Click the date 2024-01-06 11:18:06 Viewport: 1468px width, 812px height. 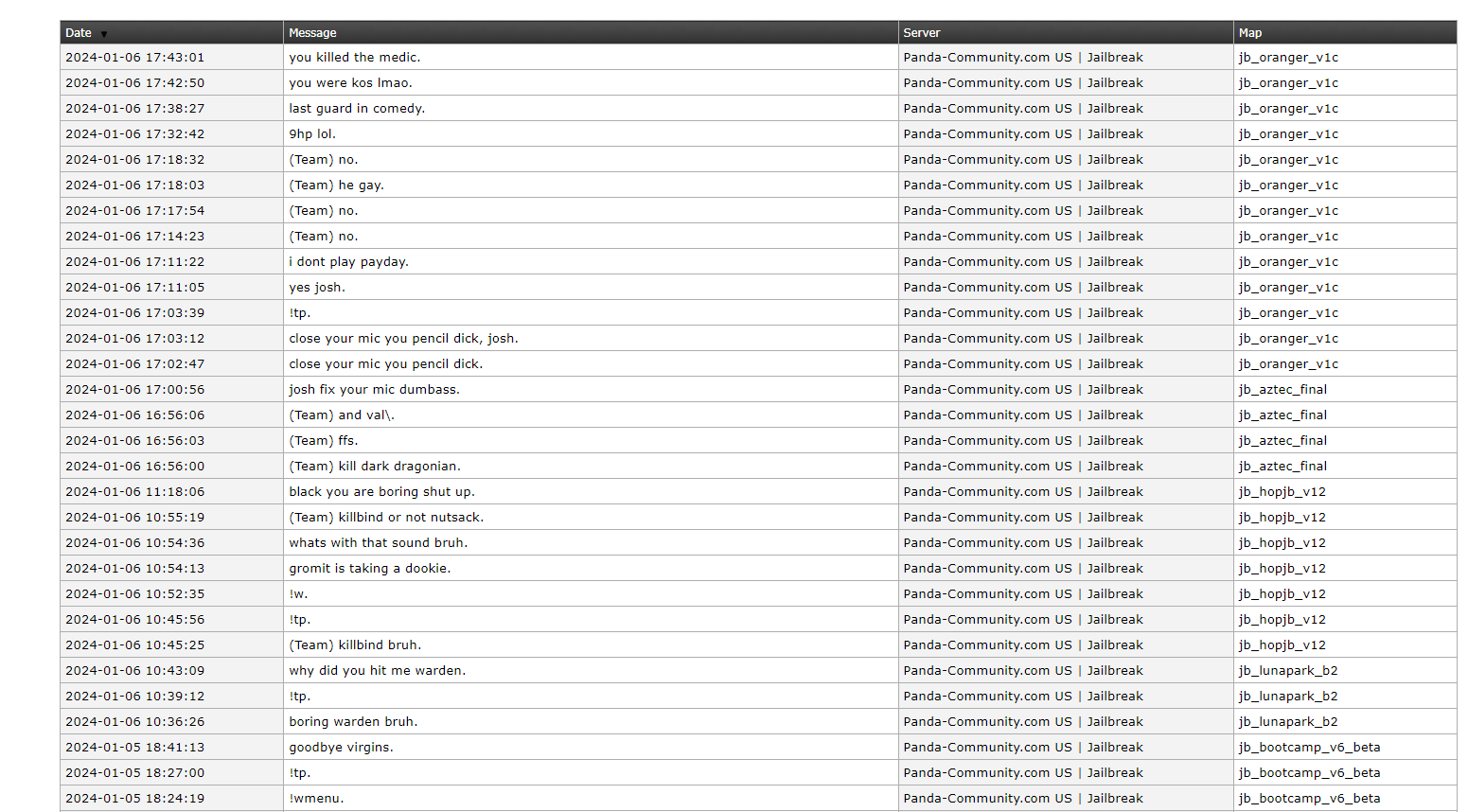coord(135,492)
